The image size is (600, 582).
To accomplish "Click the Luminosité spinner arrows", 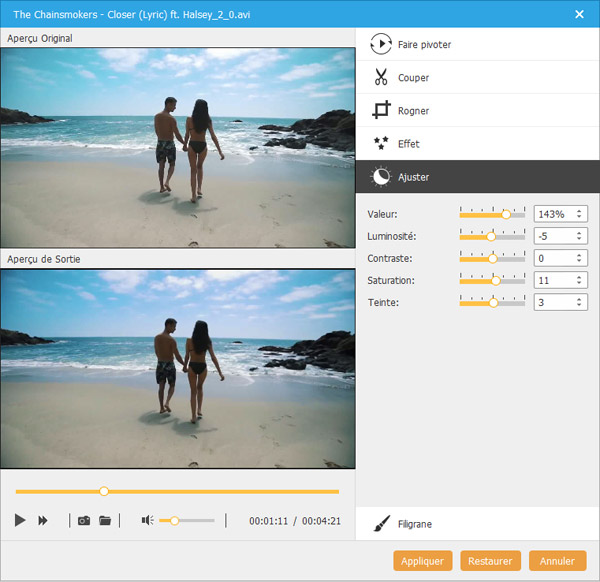I will pyautogui.click(x=579, y=236).
